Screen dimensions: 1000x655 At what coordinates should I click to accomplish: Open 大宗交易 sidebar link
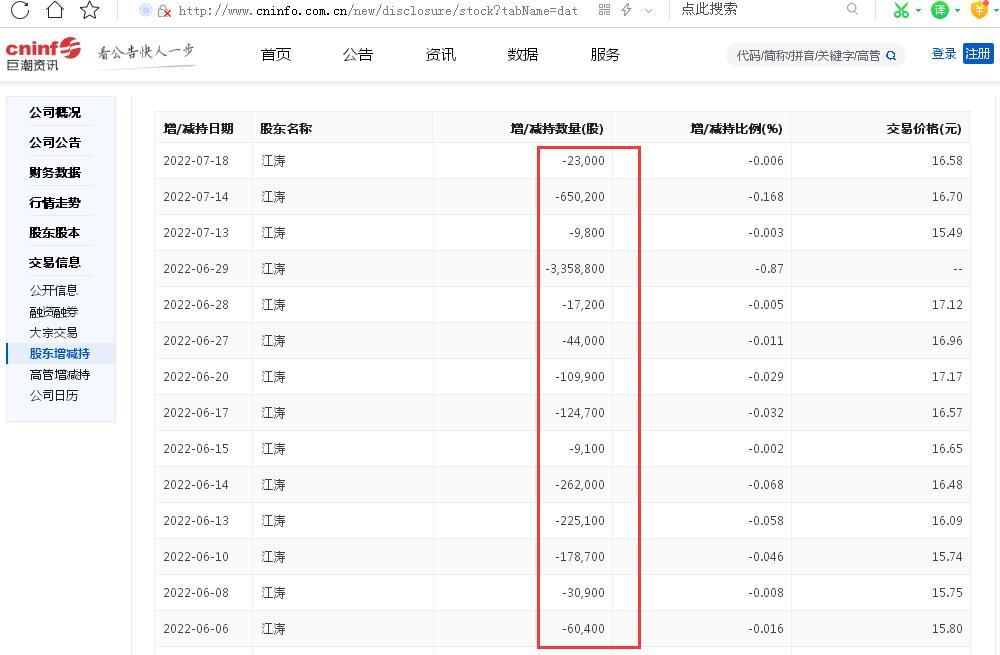(x=54, y=333)
